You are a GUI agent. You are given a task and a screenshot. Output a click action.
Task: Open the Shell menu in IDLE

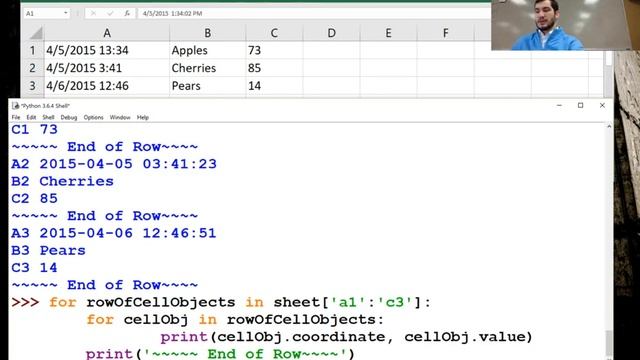[x=48, y=118]
